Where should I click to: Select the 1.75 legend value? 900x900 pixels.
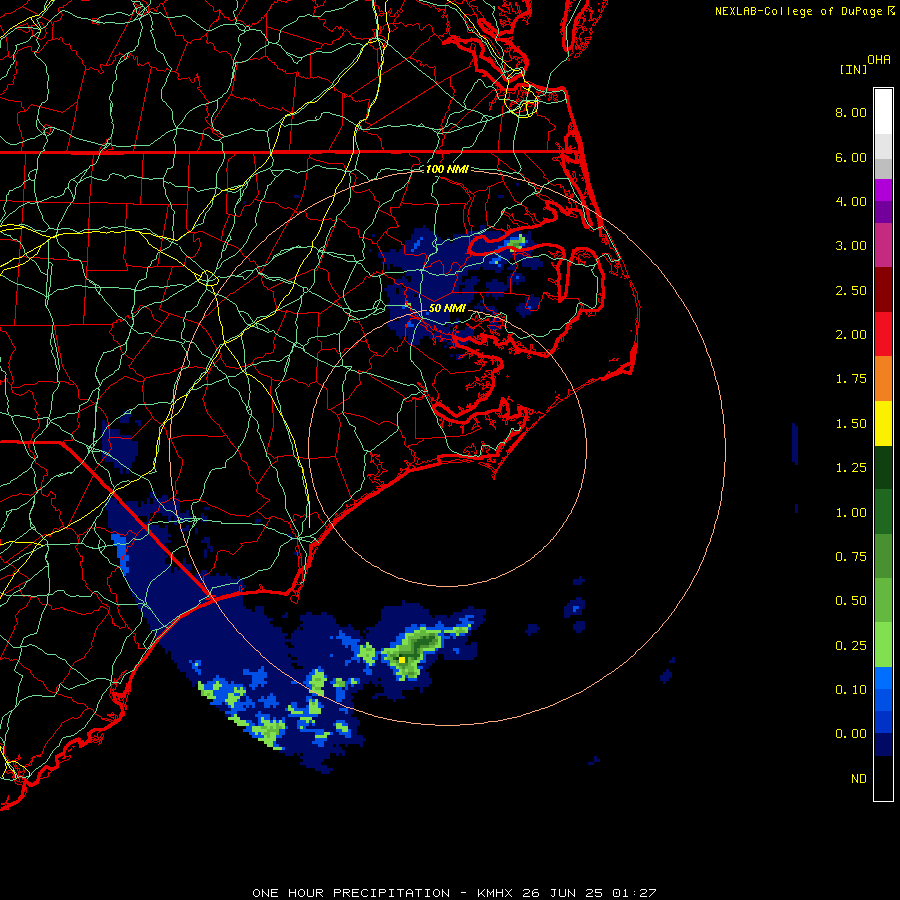point(851,379)
